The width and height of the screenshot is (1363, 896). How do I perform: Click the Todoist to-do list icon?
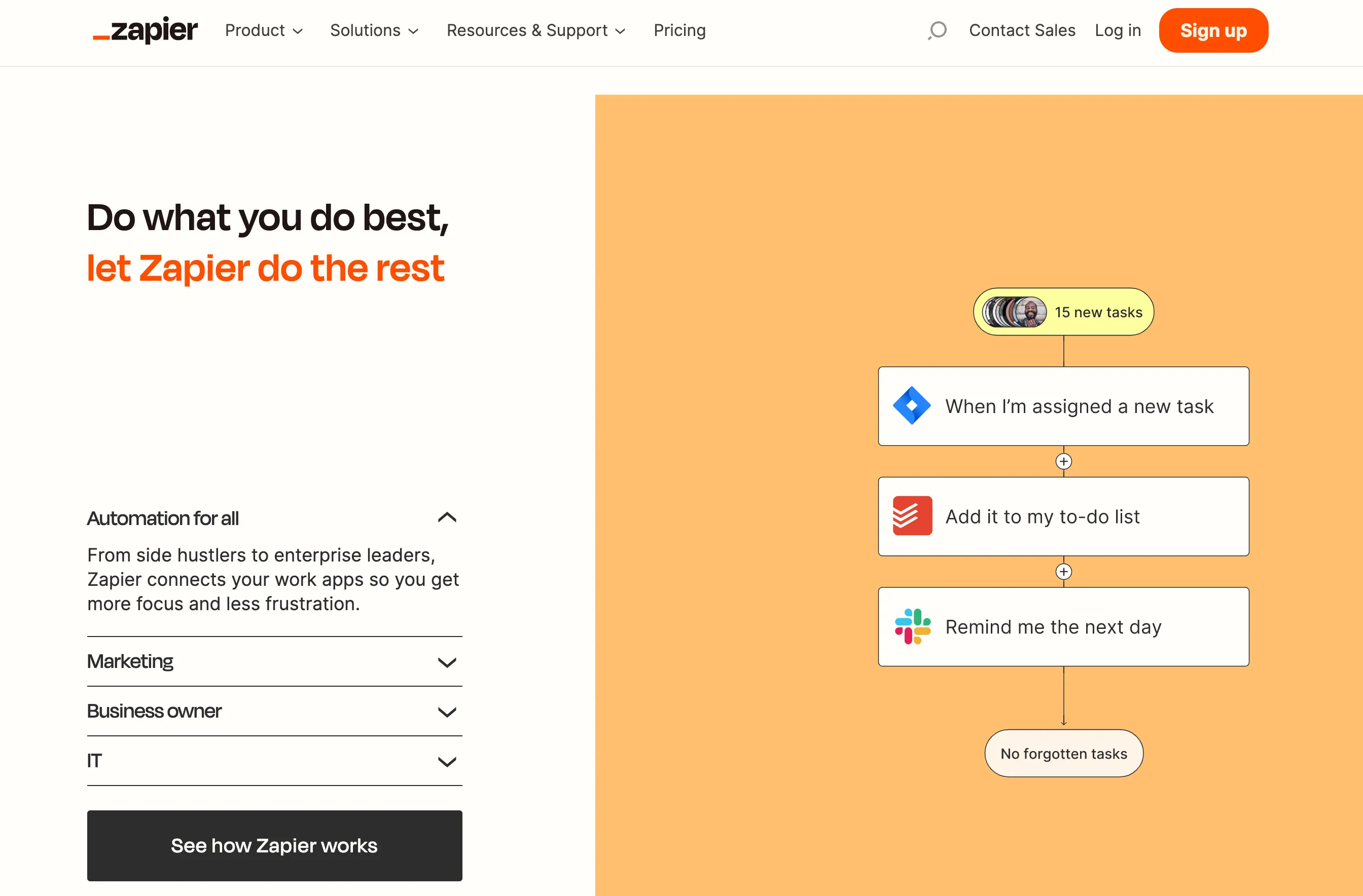coord(911,516)
